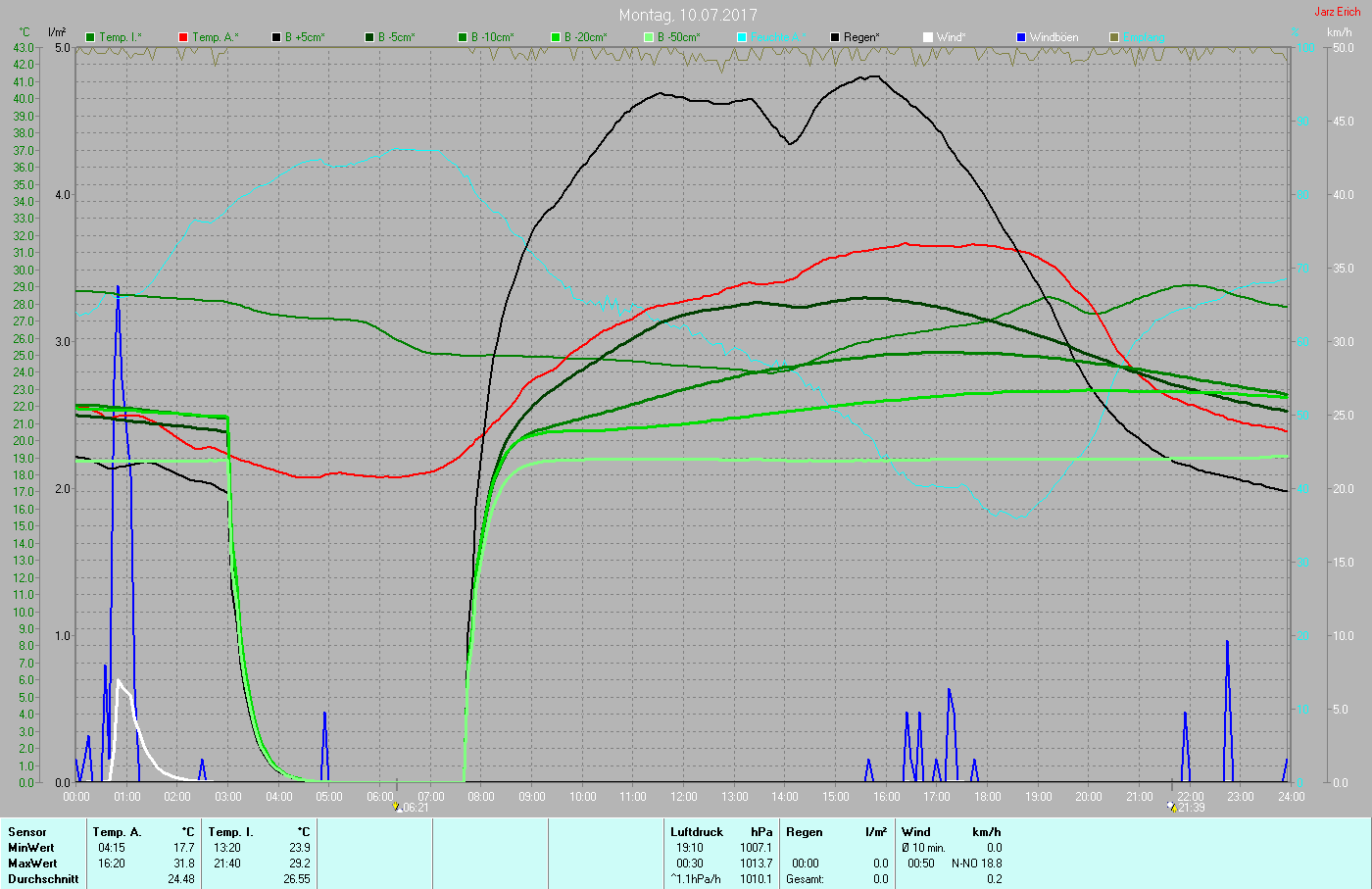Click the white Wind legend square

[x=928, y=37]
